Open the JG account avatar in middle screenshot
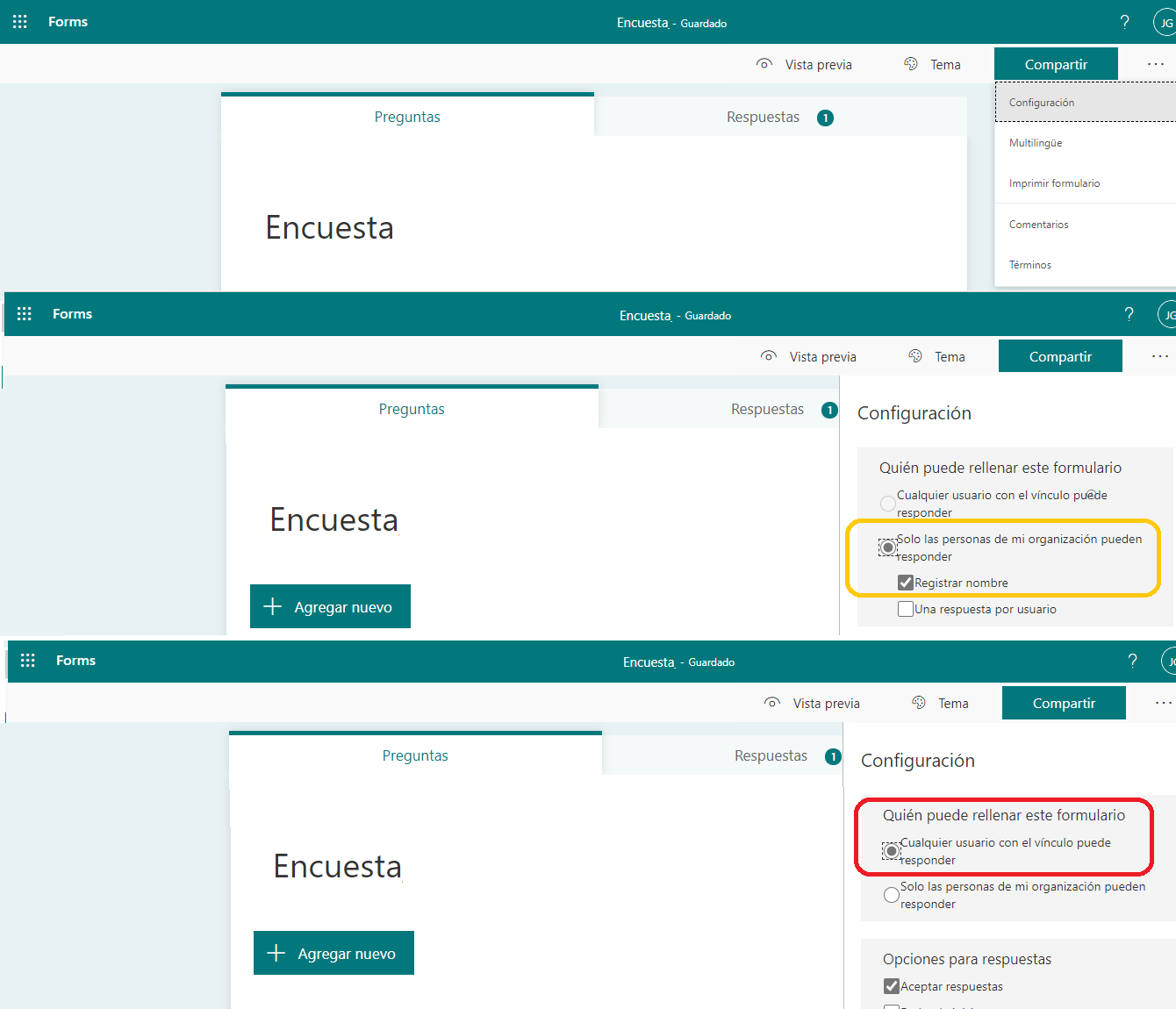 1167,315
